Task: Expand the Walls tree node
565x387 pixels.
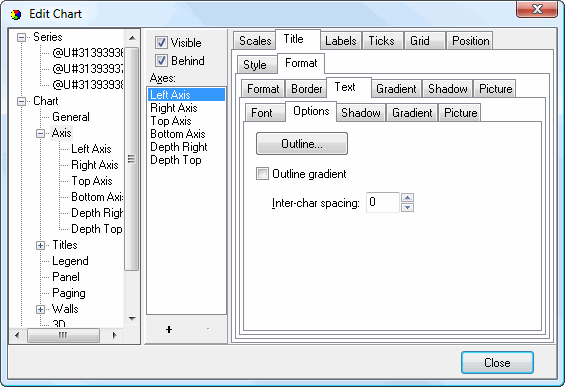Action: pyautogui.click(x=40, y=310)
